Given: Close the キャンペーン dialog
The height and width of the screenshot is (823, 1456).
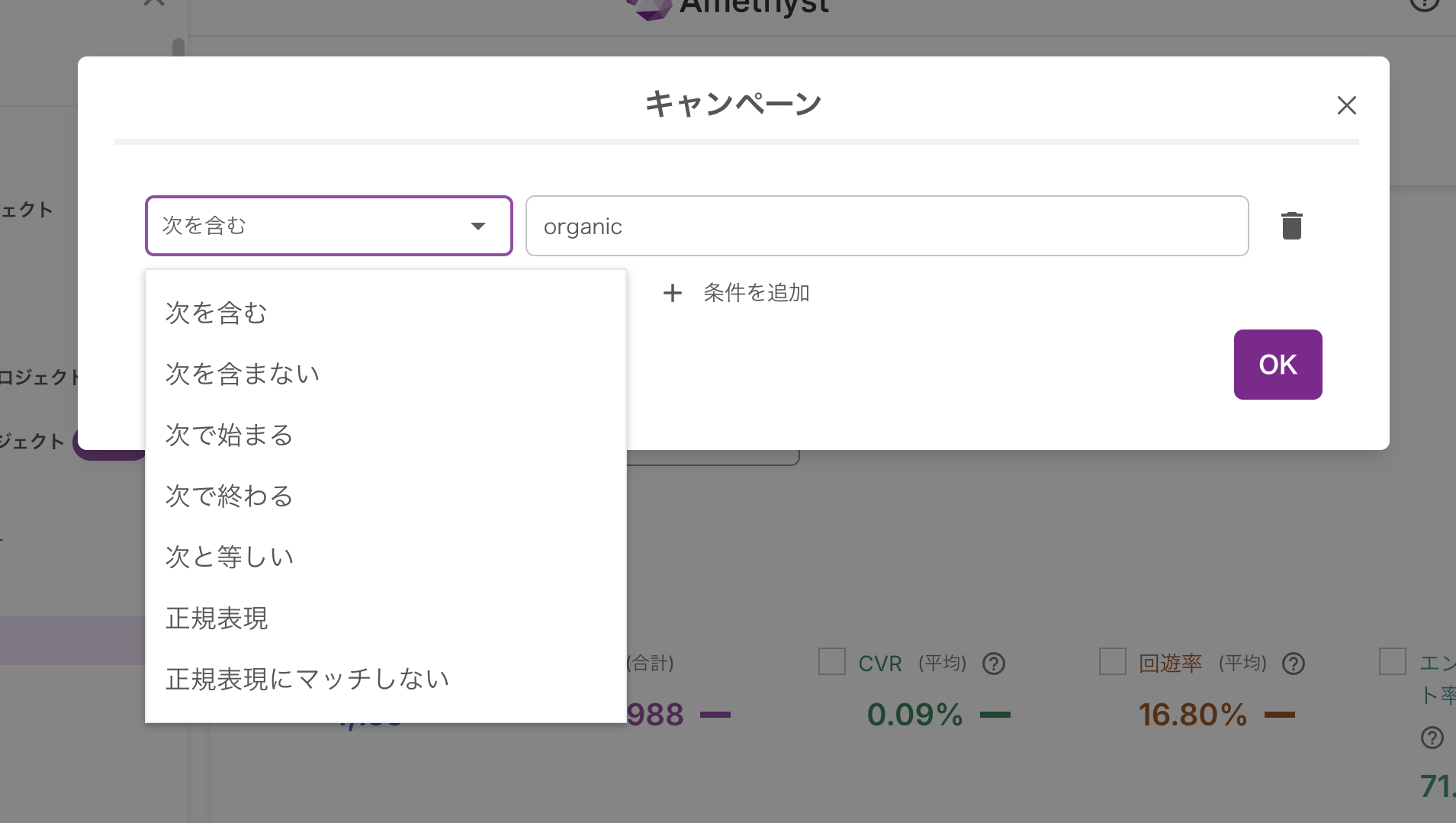Looking at the screenshot, I should [1346, 105].
